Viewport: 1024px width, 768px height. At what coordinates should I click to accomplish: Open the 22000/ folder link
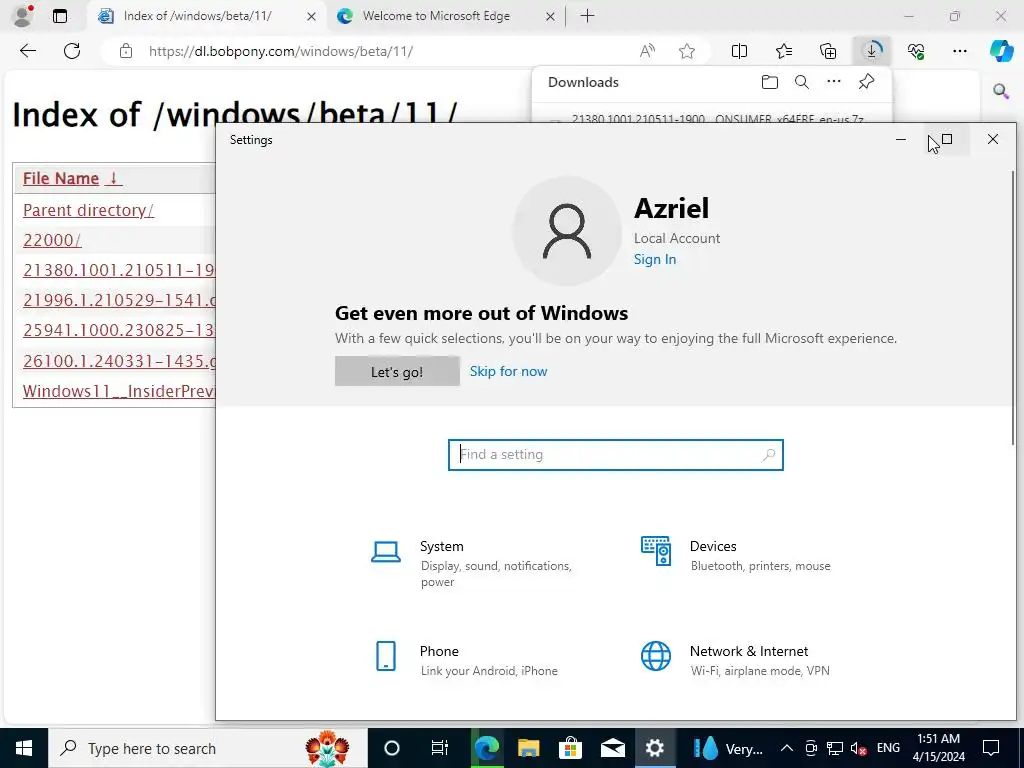click(x=52, y=240)
